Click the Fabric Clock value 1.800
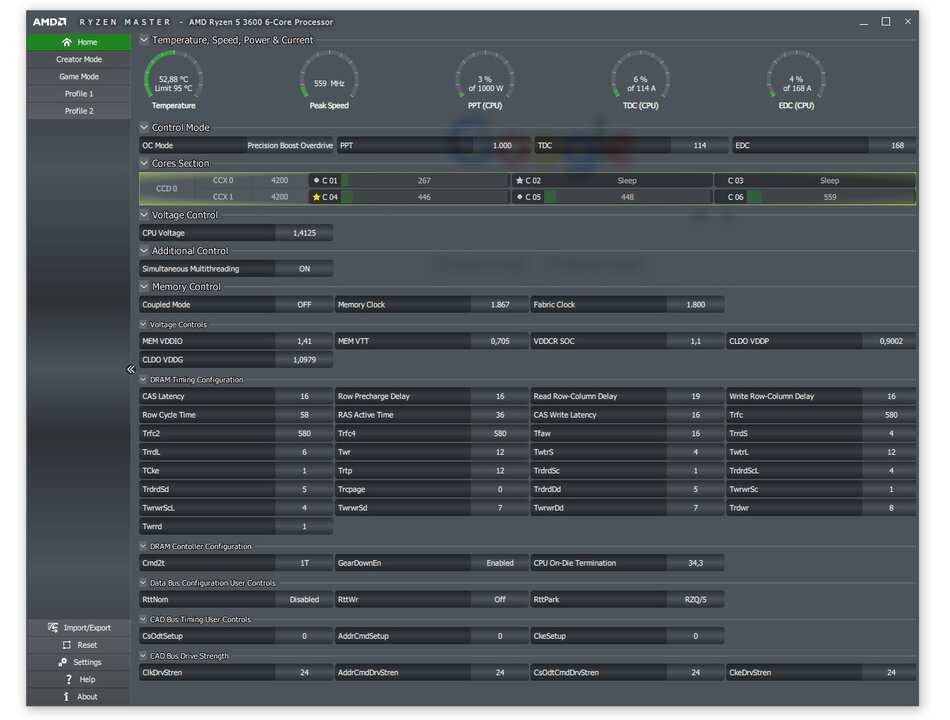Image resolution: width=950 pixels, height=720 pixels. pyautogui.click(x=696, y=304)
